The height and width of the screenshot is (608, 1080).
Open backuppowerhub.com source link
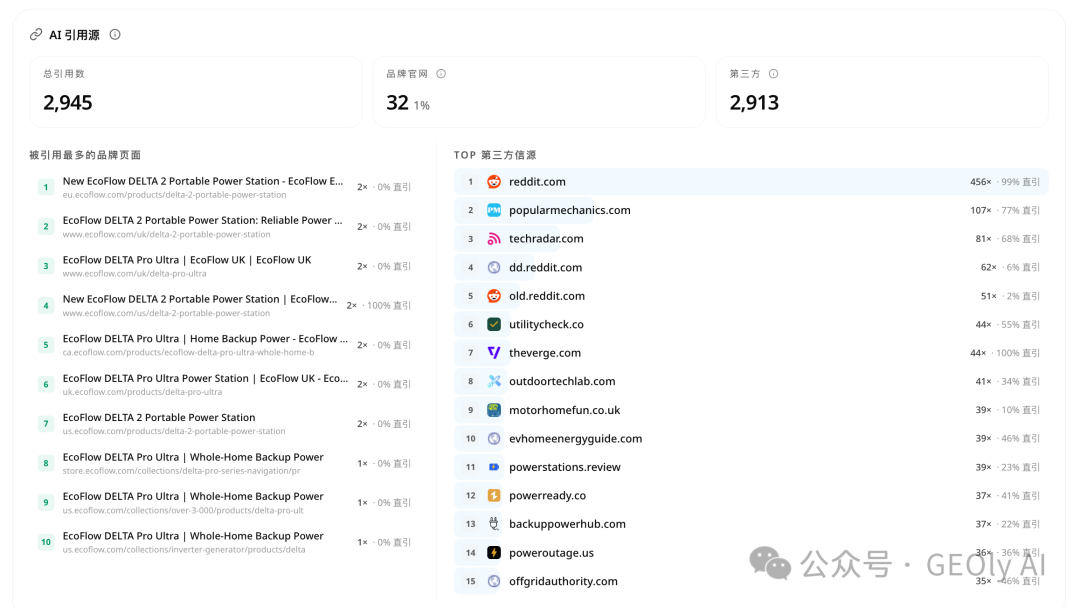pos(567,524)
